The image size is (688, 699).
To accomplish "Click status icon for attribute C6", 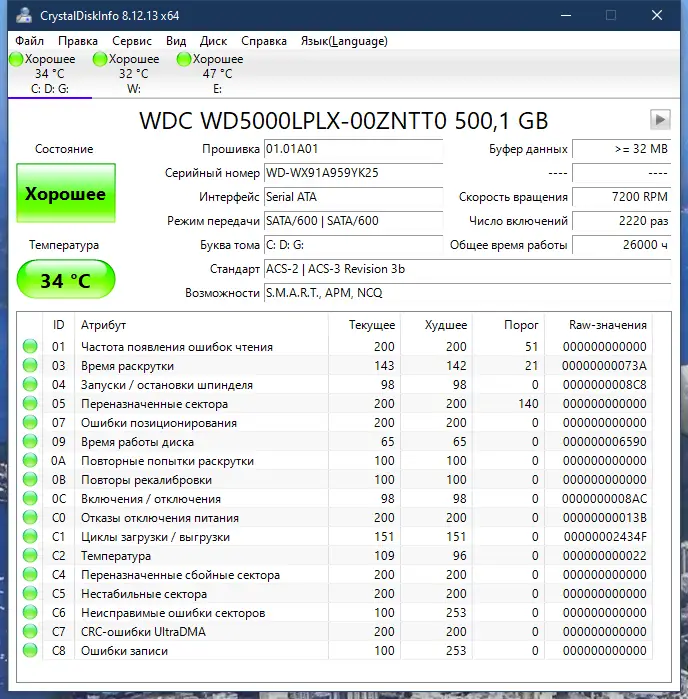I will pos(30,613).
